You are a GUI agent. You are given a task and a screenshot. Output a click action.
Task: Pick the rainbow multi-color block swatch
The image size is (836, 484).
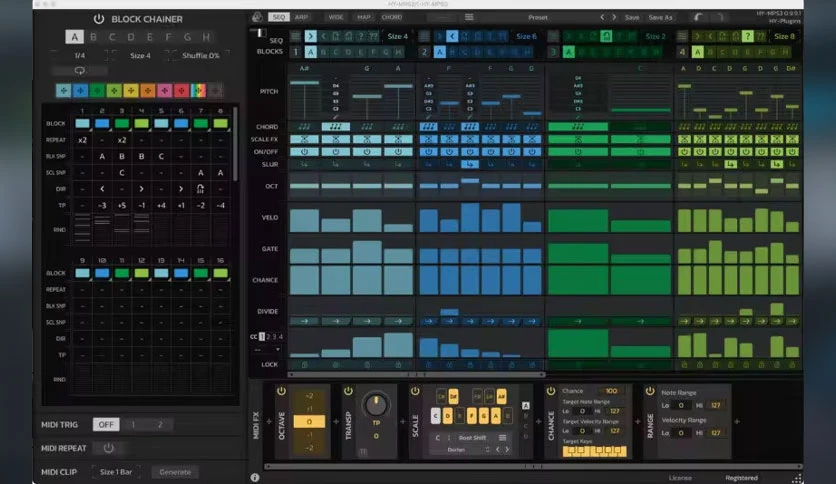point(198,91)
